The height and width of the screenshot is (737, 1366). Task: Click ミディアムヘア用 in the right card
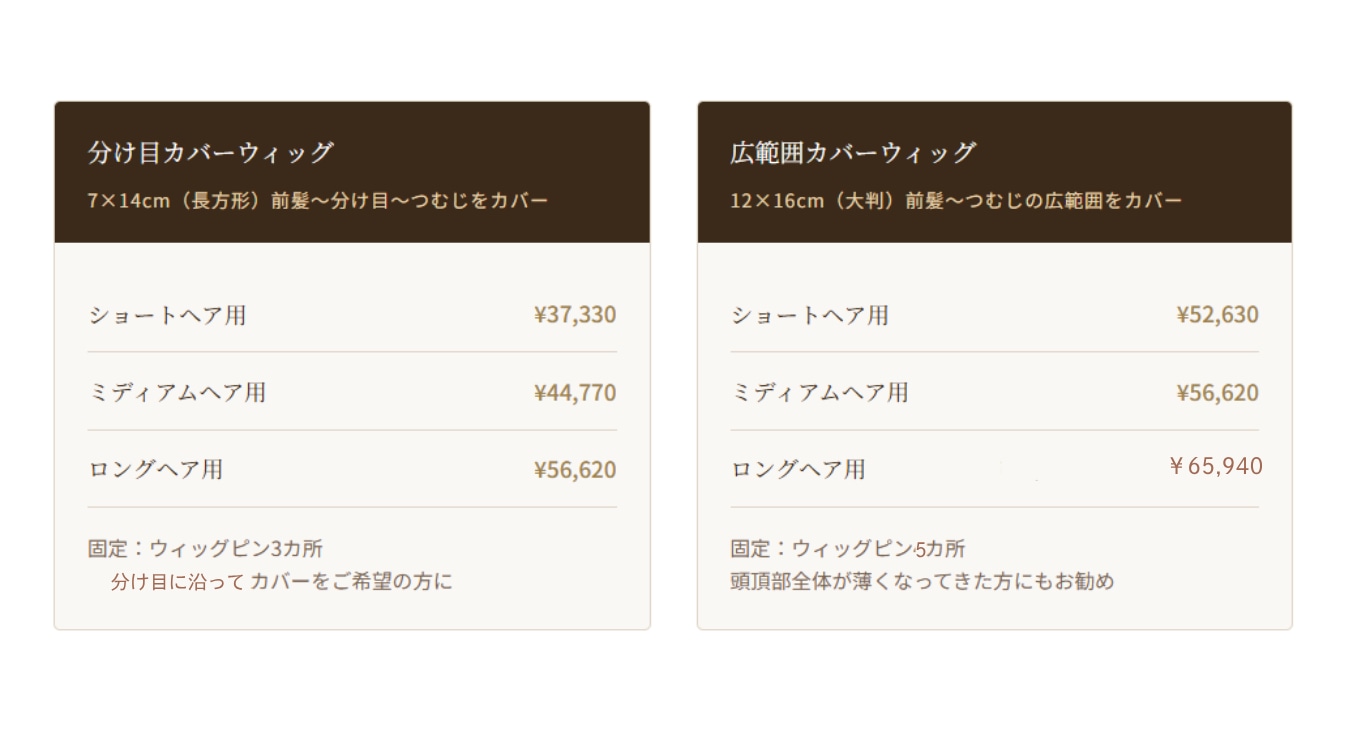(819, 393)
